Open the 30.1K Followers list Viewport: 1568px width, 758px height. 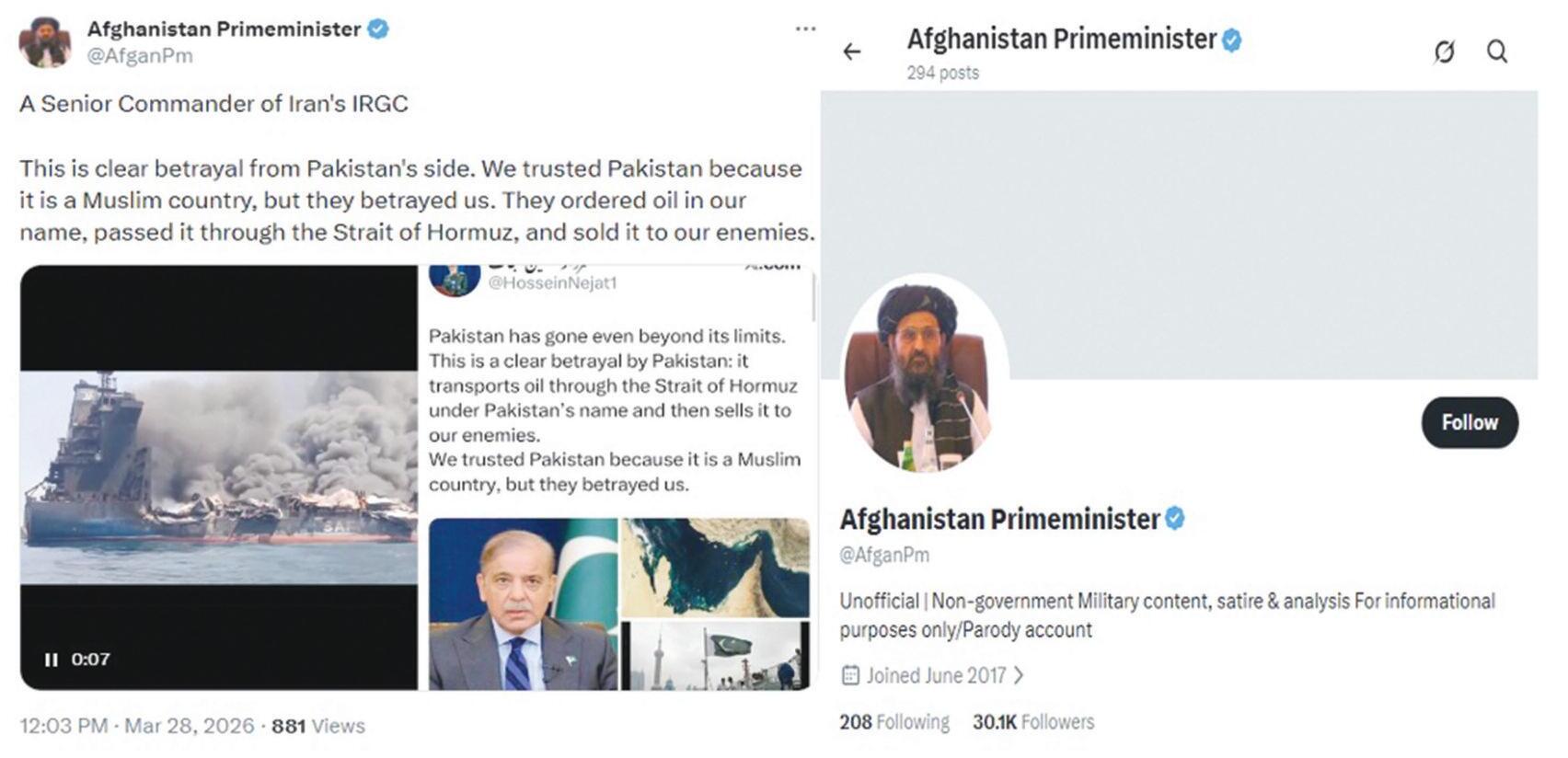point(1033,722)
